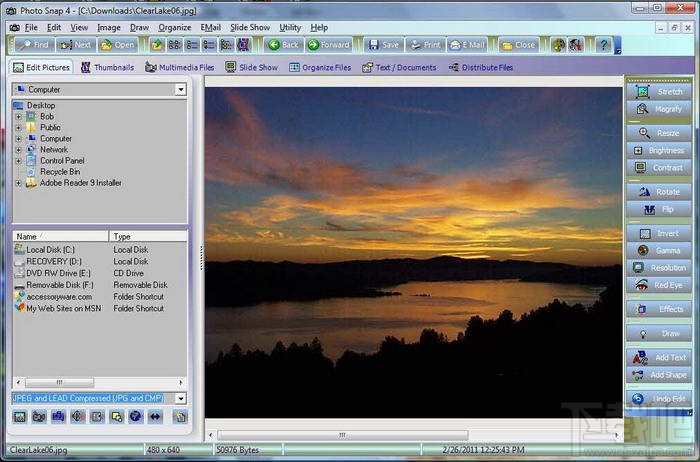The image size is (700, 462).
Task: Go Back using the green arrow button
Action: 283,45
